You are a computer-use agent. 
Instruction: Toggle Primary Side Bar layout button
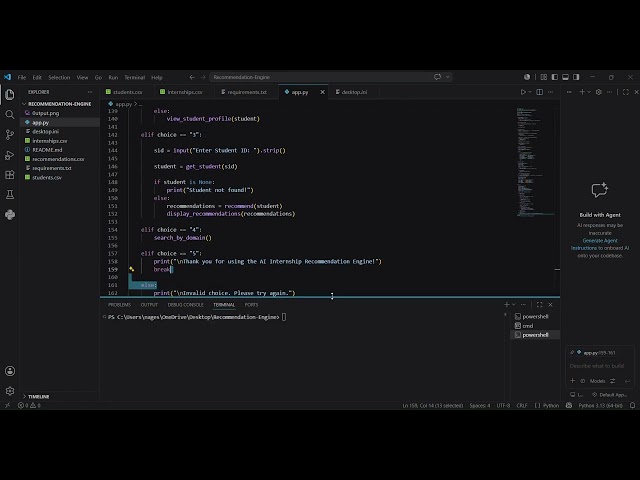tap(554, 77)
